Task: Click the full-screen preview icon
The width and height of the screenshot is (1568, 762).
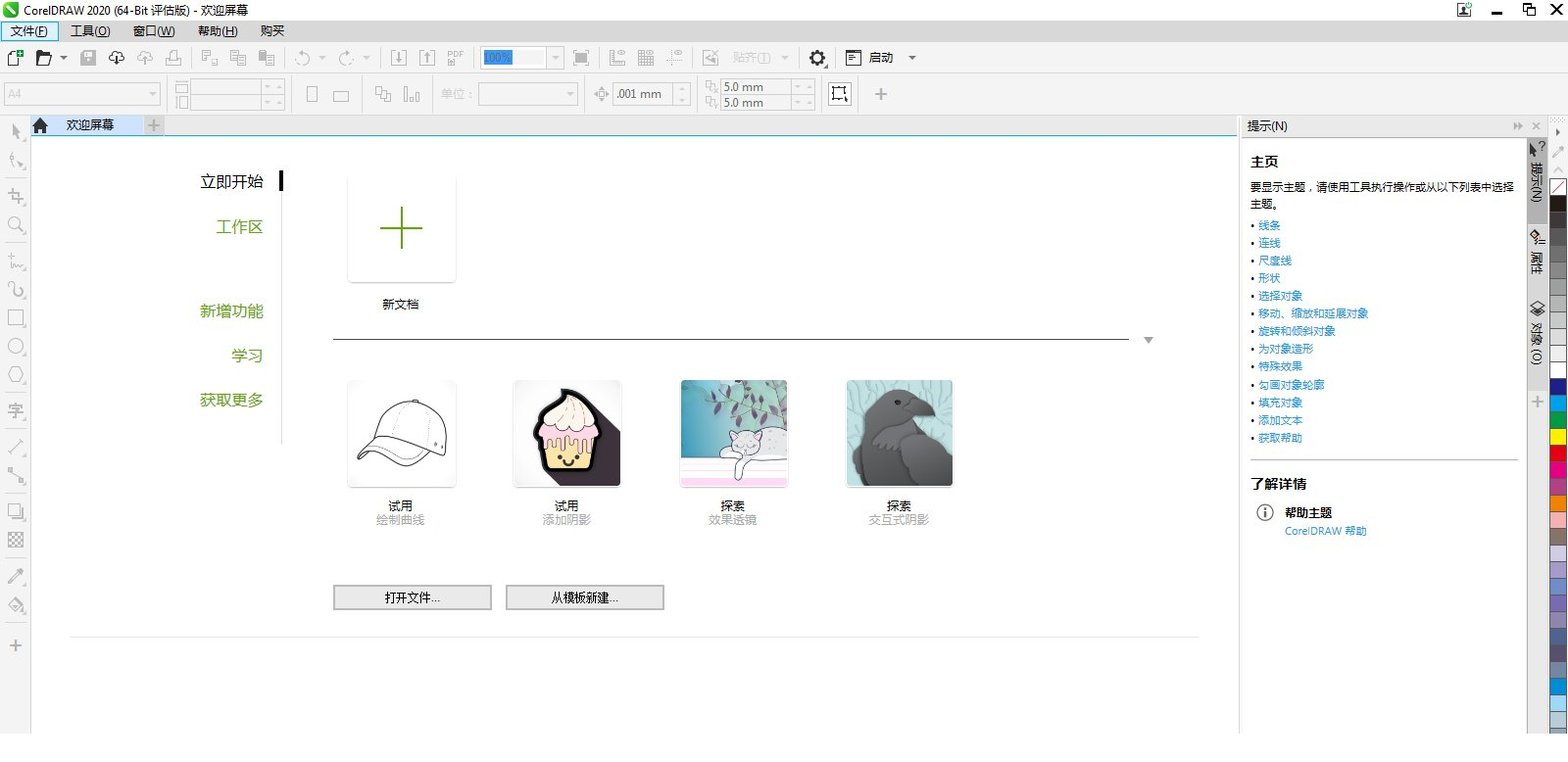Action: coord(581,58)
